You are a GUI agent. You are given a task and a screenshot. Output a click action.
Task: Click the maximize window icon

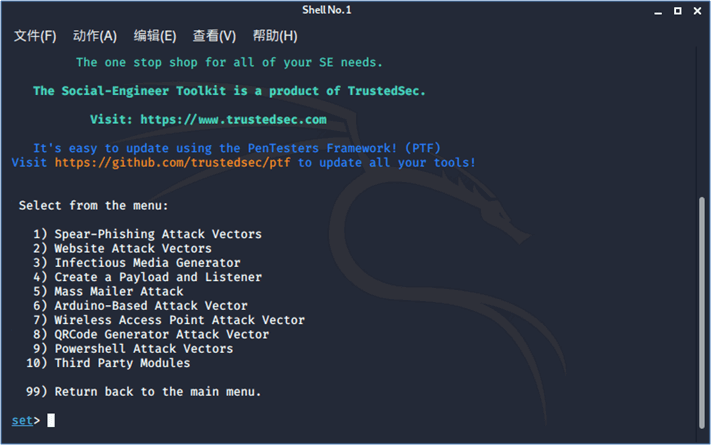[x=677, y=10]
